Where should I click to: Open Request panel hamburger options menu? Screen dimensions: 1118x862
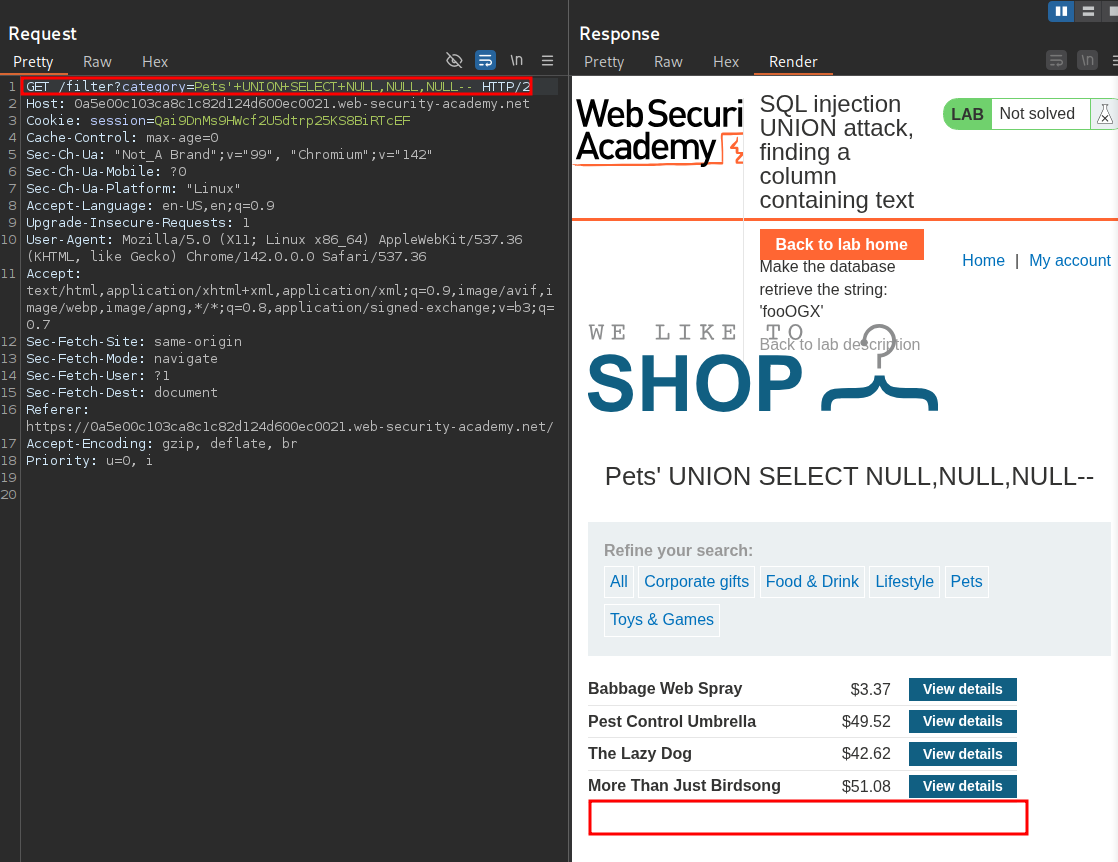tap(547, 60)
